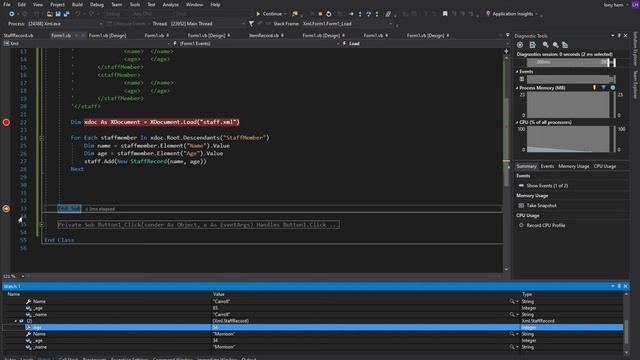Open Diagnostic Tools select tools gear icon
This screenshot has height=360, width=640.
click(520, 45)
